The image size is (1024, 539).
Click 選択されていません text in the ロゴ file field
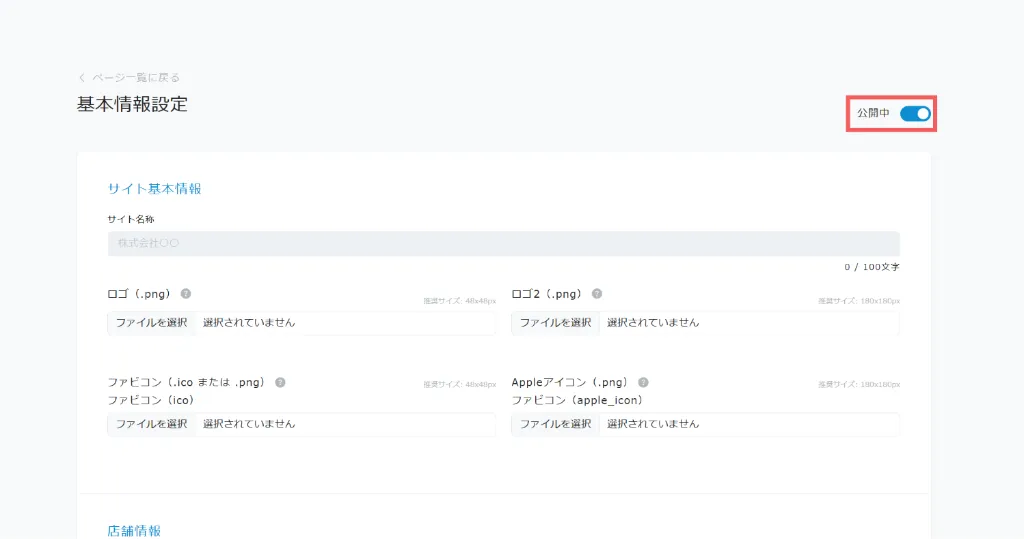click(x=249, y=323)
